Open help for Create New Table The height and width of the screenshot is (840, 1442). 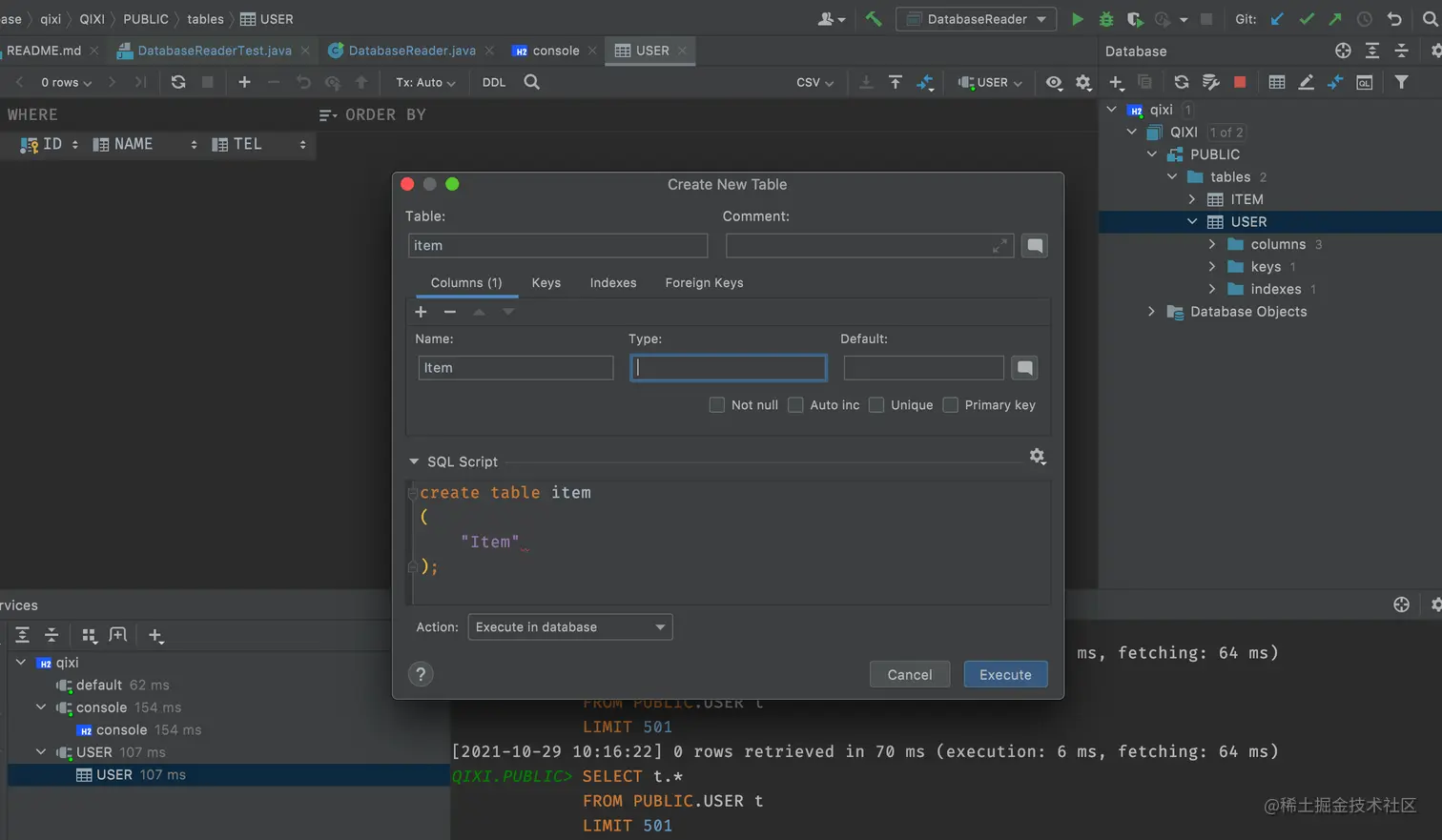tap(421, 674)
